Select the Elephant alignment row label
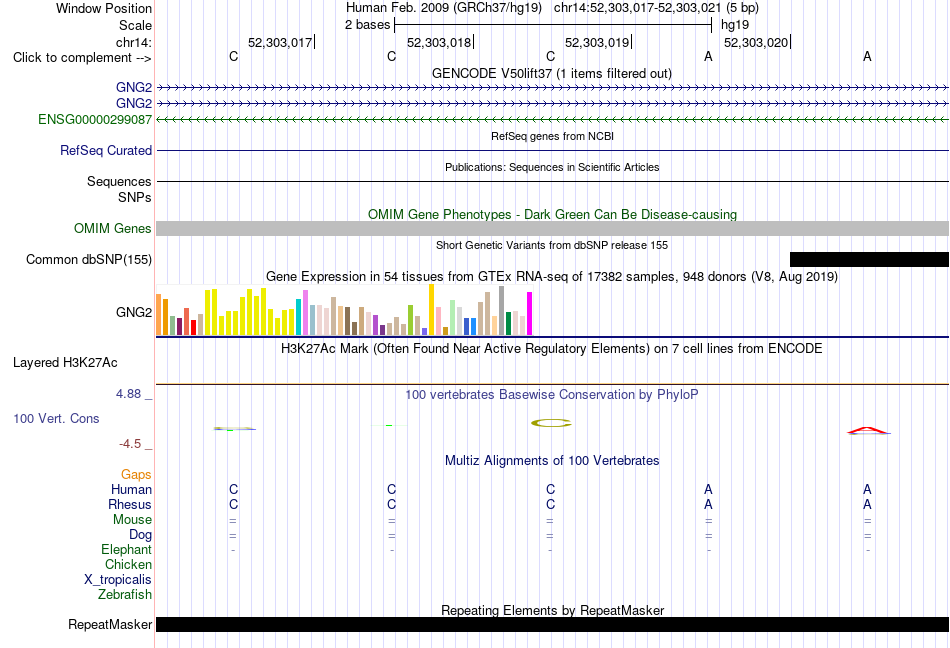 click(x=126, y=550)
